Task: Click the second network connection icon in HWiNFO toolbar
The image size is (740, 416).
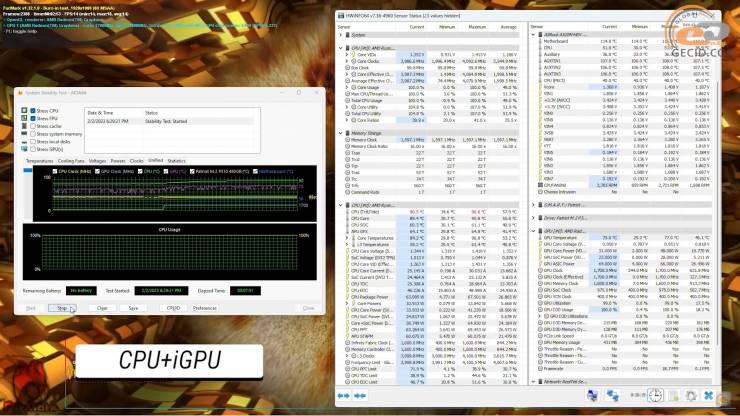Action: (613, 395)
